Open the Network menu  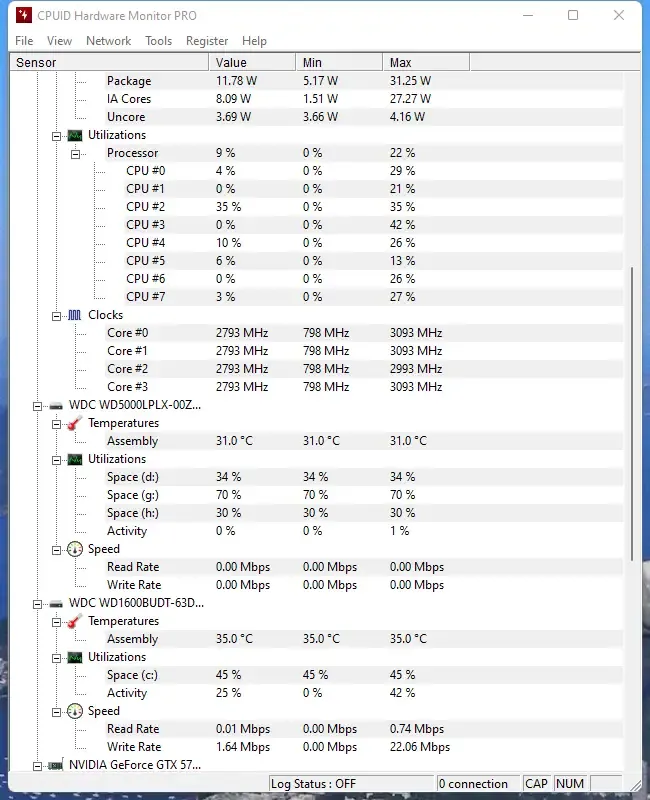[x=108, y=41]
